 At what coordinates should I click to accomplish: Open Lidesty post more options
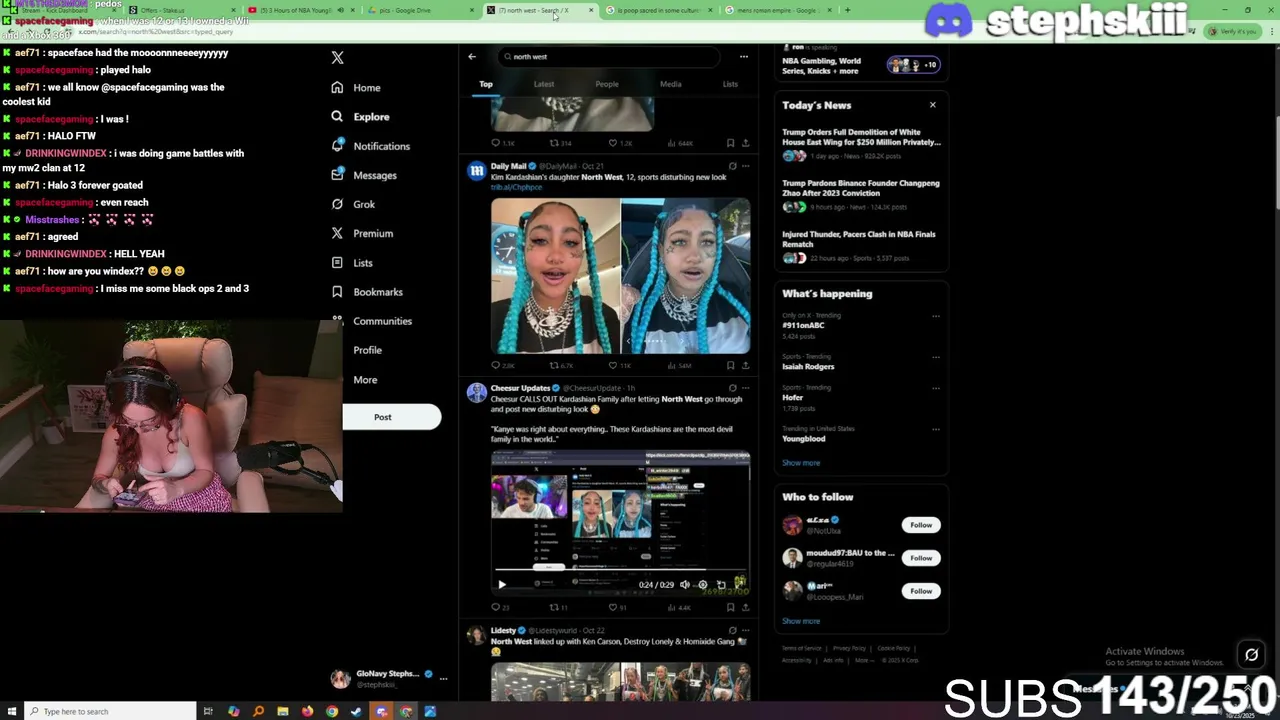[745, 631]
